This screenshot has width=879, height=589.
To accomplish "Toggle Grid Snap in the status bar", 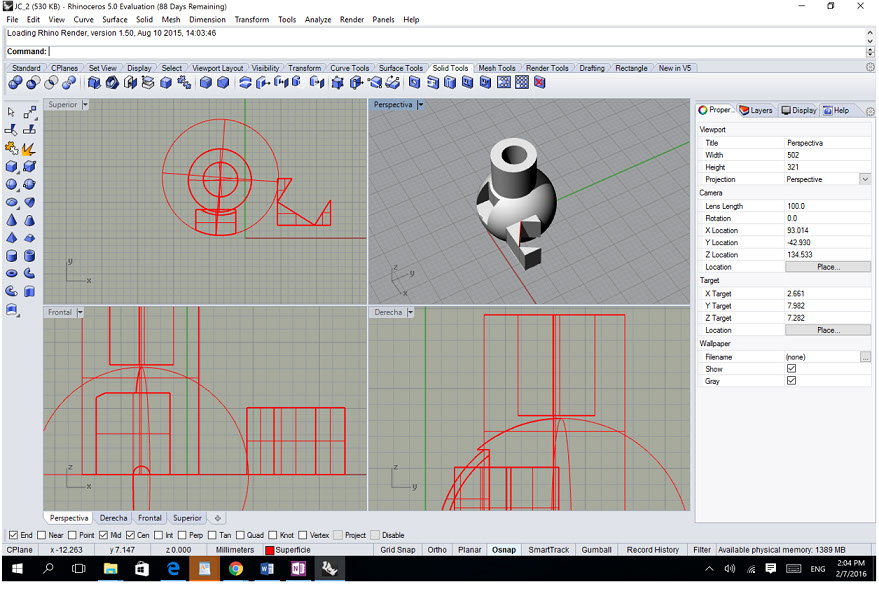I will pos(398,550).
